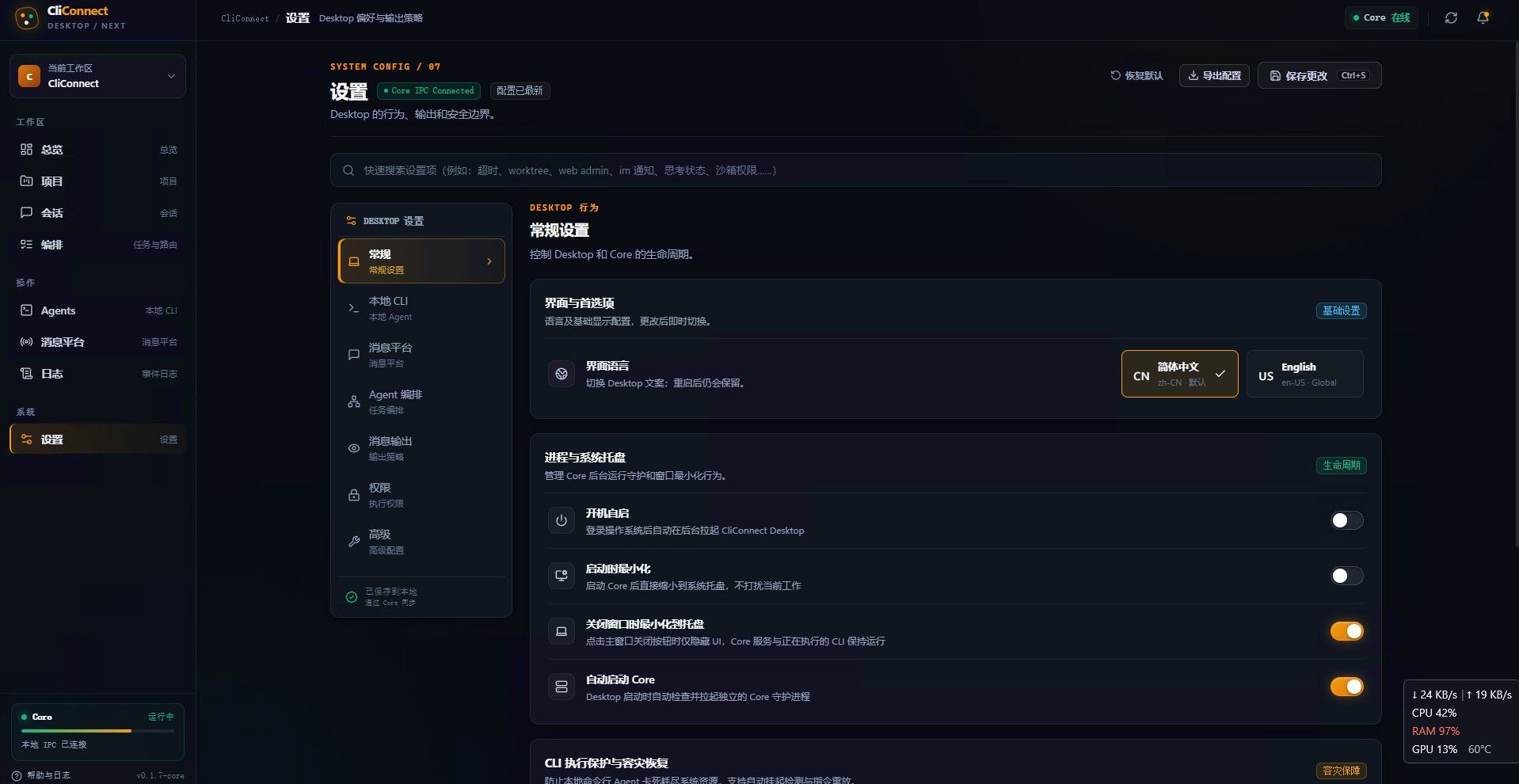Disable 关闭窗口时最小化到托盘 toggle
1519x784 pixels.
pyautogui.click(x=1346, y=631)
